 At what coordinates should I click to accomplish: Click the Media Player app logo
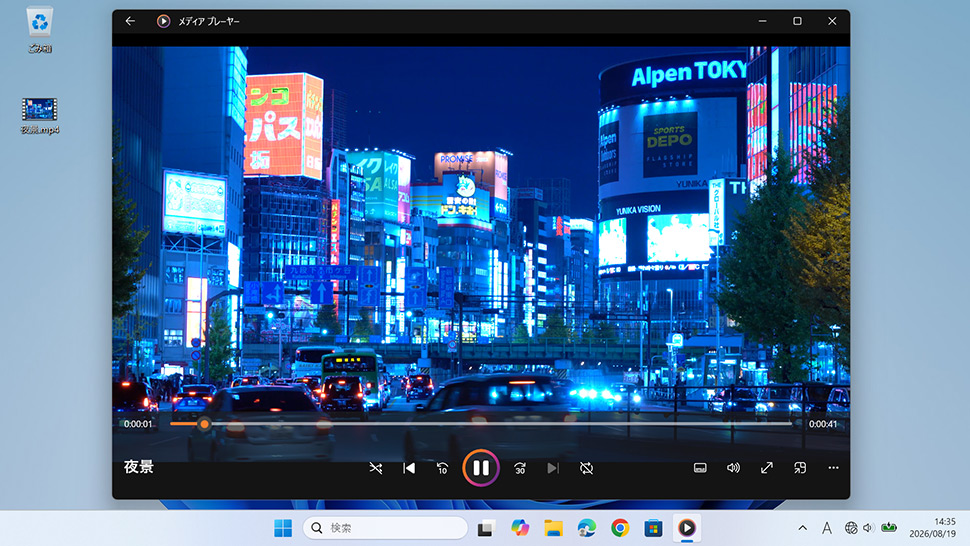[163, 21]
